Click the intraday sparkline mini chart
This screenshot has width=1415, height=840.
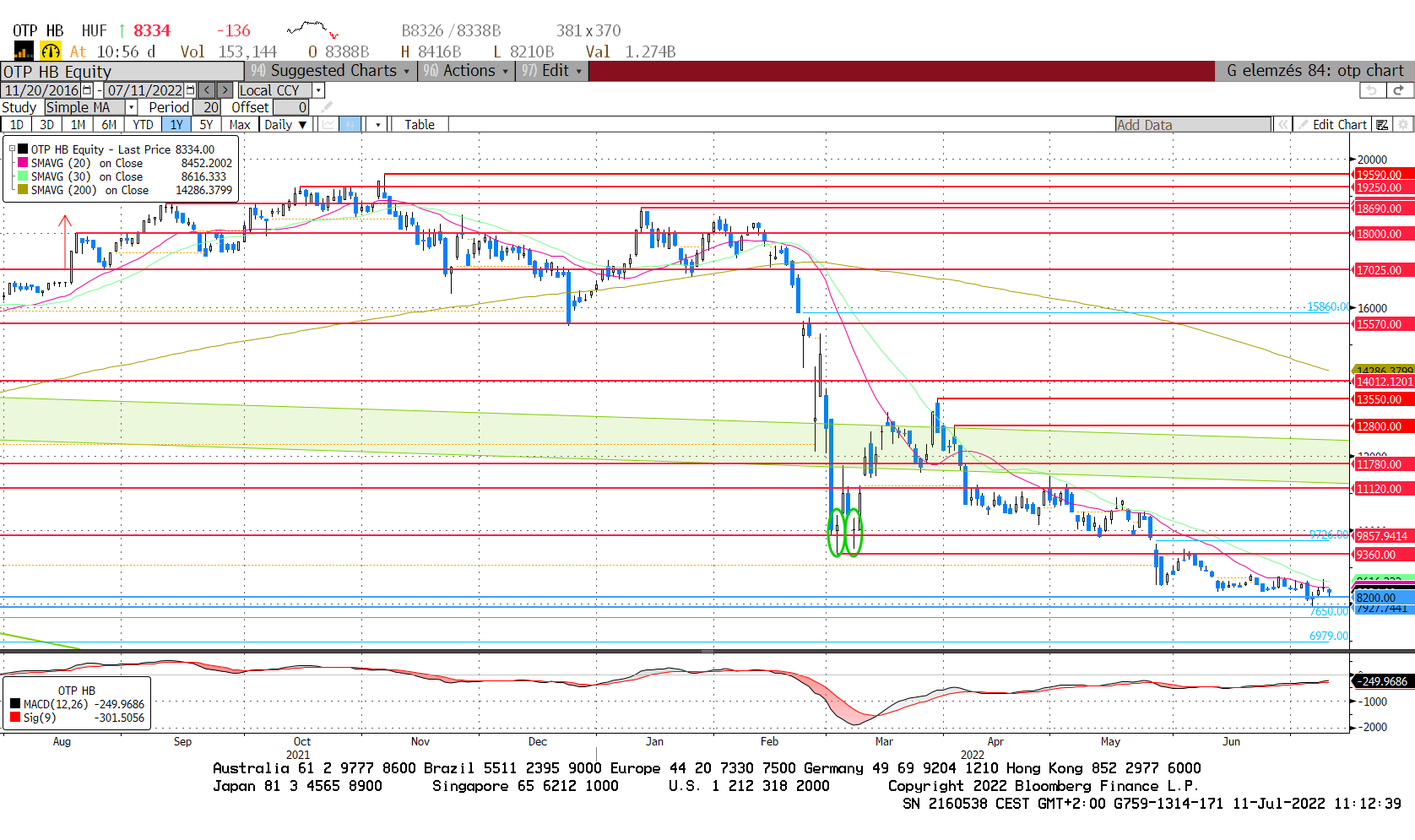[x=312, y=30]
